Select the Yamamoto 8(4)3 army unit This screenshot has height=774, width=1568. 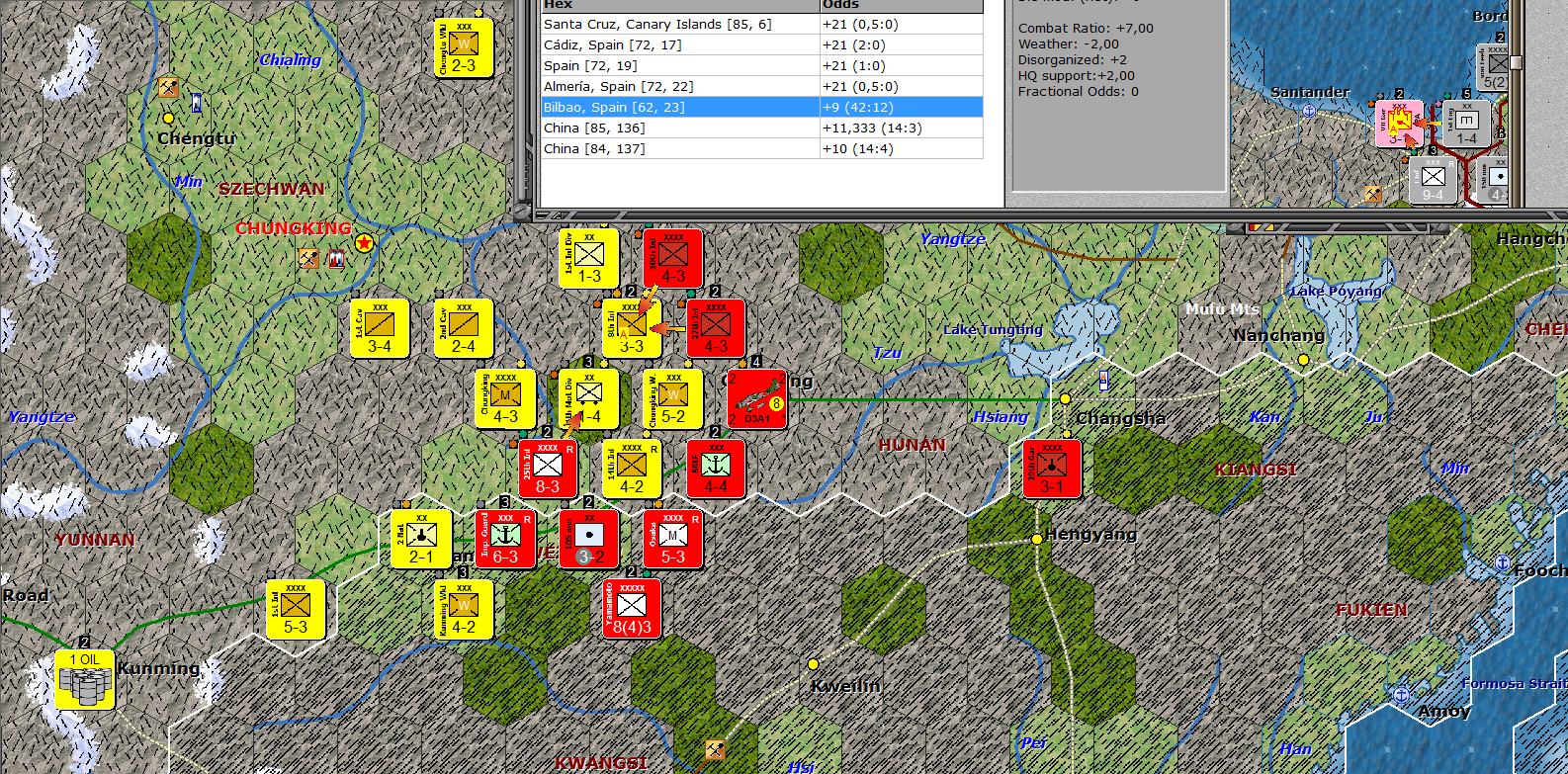632,609
